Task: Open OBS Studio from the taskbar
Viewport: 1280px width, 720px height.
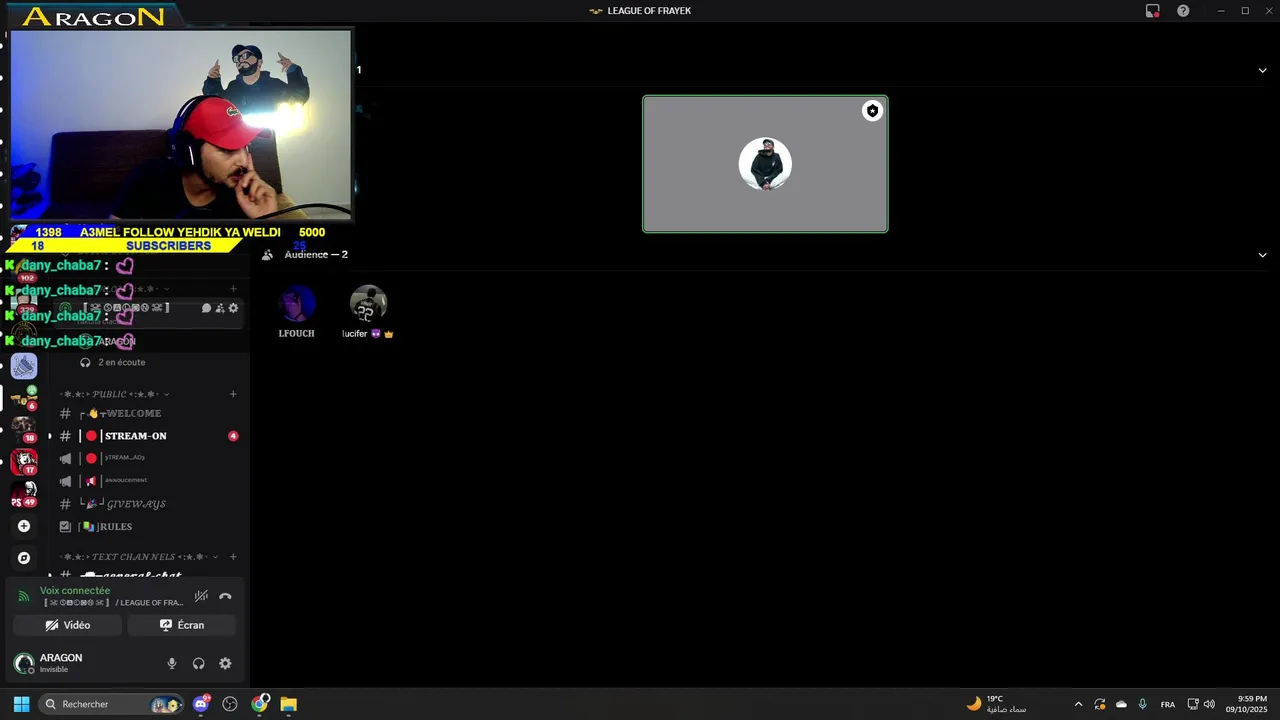Action: (x=230, y=704)
